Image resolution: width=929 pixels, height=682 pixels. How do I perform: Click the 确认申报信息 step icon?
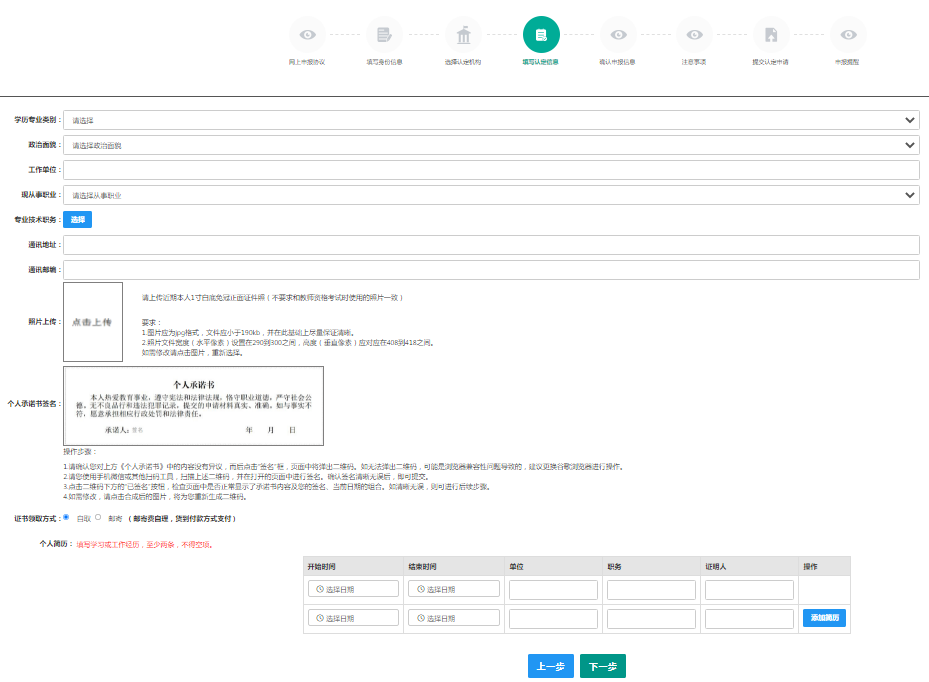tap(618, 35)
